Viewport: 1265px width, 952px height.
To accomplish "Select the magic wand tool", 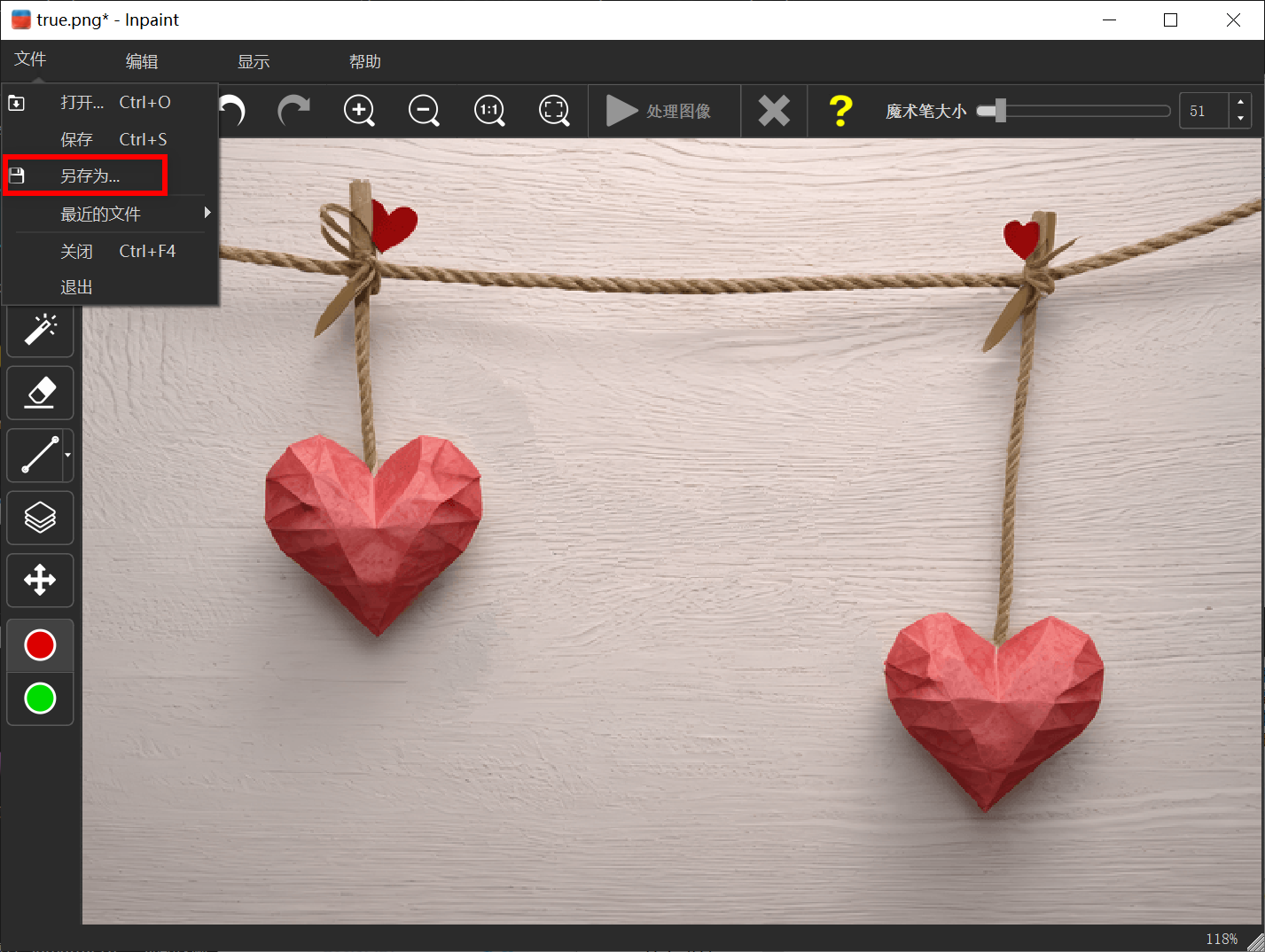I will pyautogui.click(x=40, y=329).
